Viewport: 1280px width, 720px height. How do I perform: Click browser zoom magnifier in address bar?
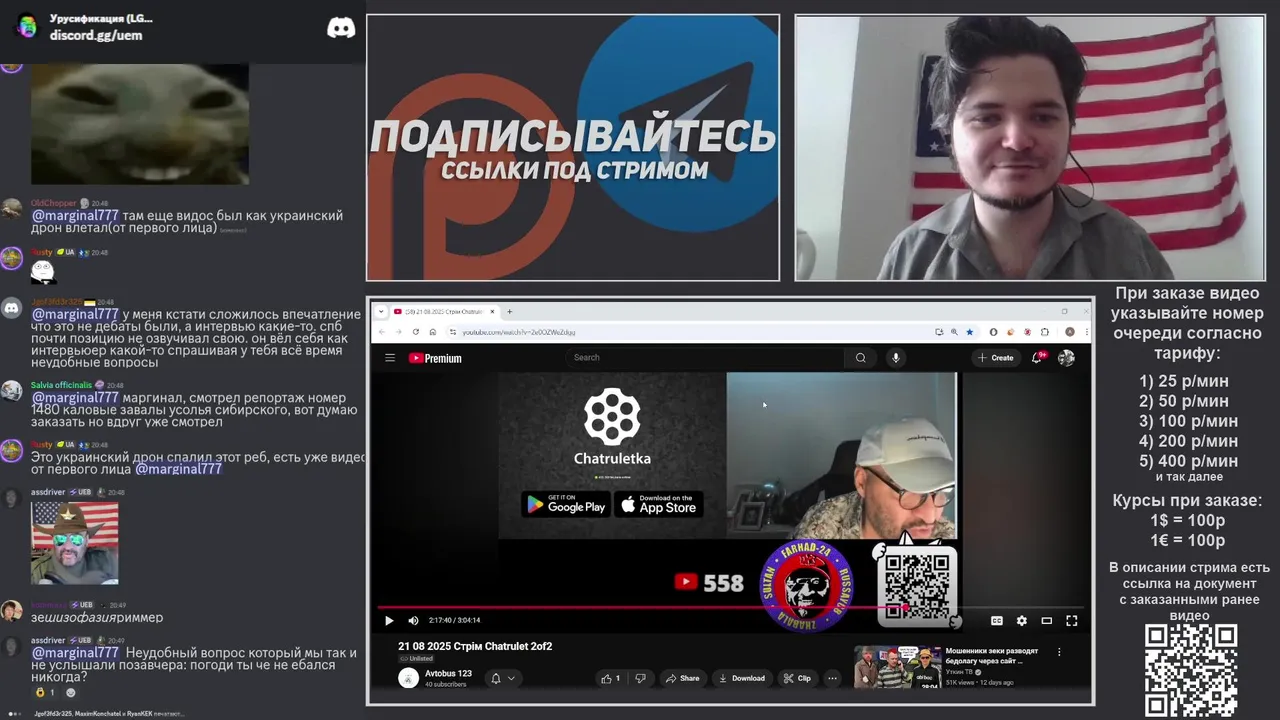tap(954, 332)
